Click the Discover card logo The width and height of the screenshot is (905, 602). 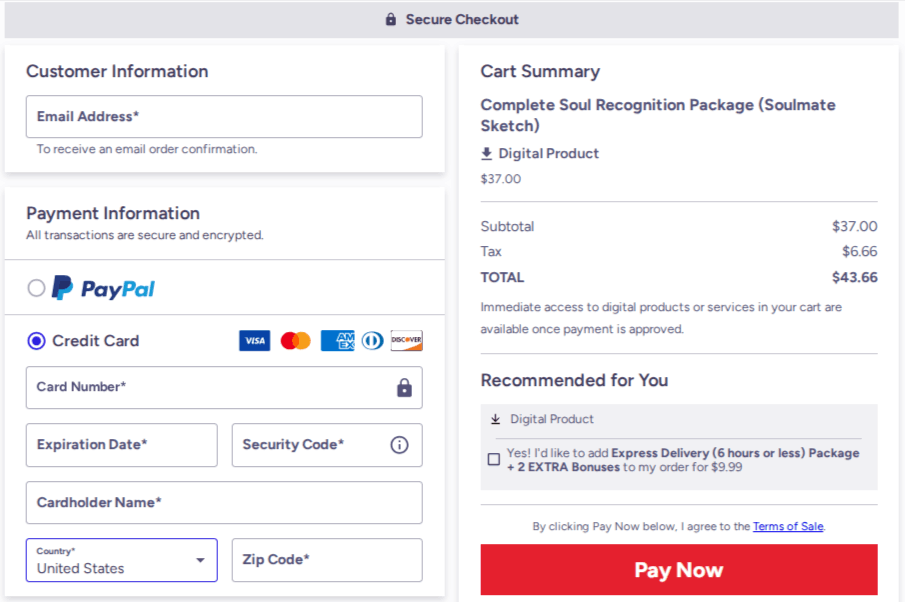(x=406, y=341)
